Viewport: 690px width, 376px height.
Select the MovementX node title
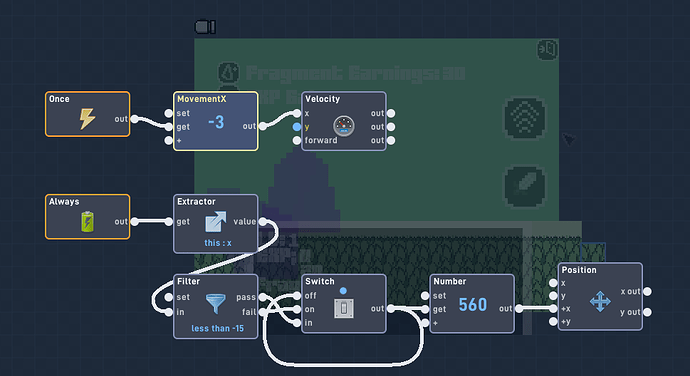pyautogui.click(x=202, y=99)
